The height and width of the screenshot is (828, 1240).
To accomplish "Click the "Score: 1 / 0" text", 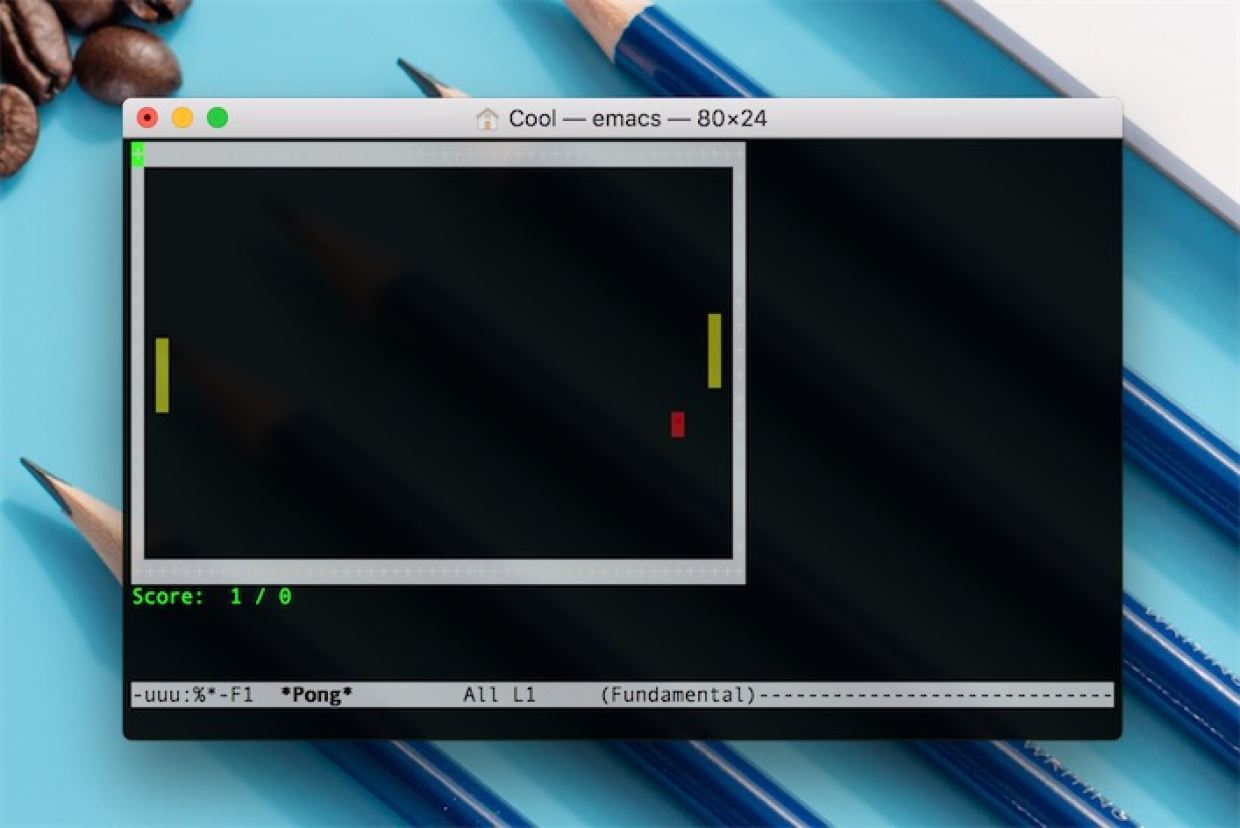I will click(212, 597).
